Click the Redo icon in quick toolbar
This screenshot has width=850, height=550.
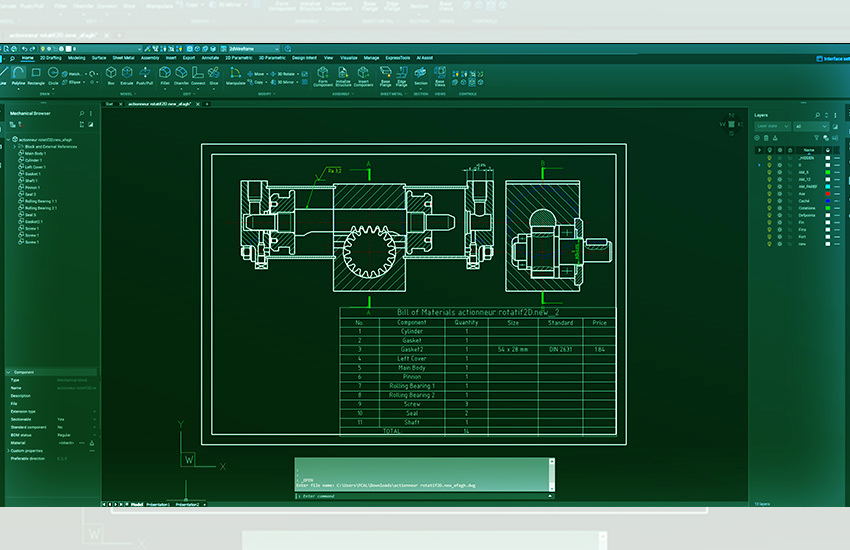33,49
